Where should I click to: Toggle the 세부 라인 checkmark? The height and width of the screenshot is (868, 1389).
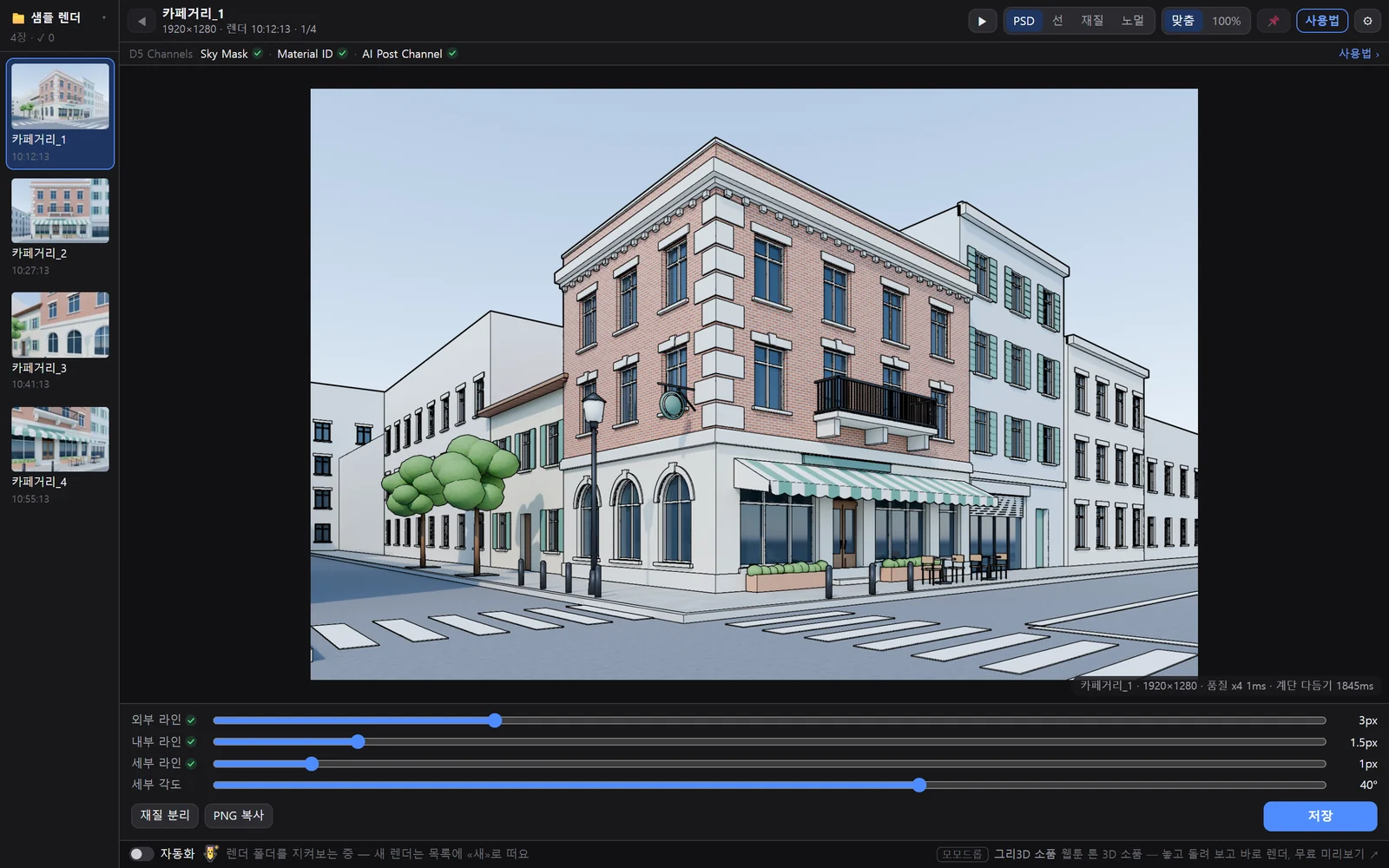tap(191, 763)
